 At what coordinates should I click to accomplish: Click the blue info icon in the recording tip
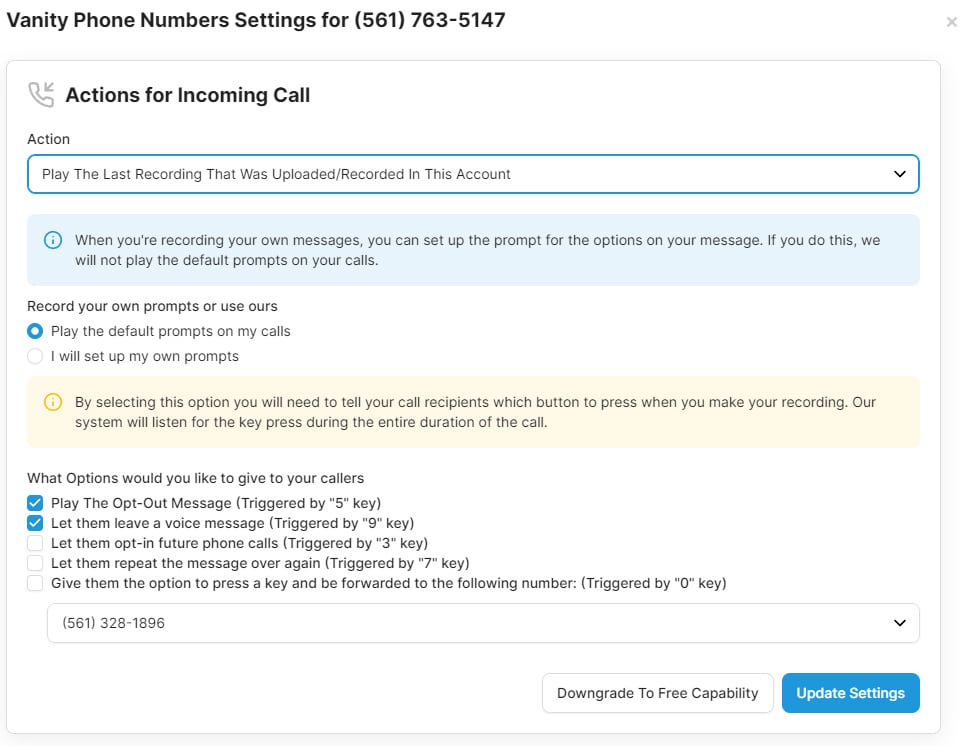53,241
